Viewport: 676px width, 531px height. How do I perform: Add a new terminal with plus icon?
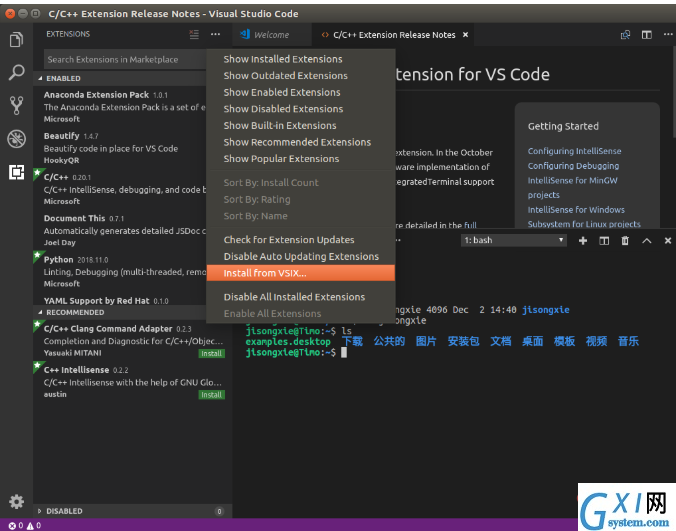pos(583,241)
